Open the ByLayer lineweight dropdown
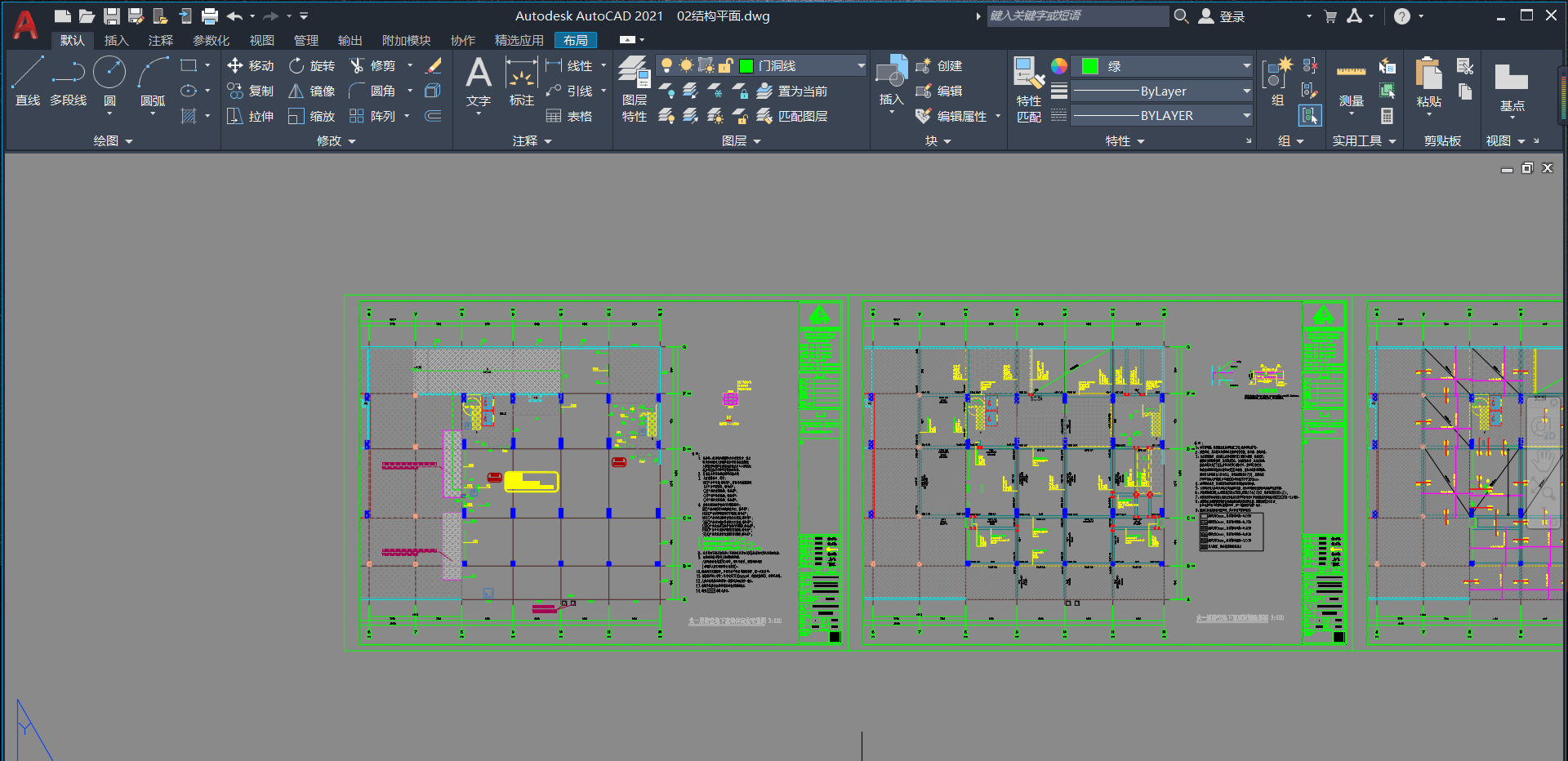This screenshot has width=1568, height=761. [1246, 91]
